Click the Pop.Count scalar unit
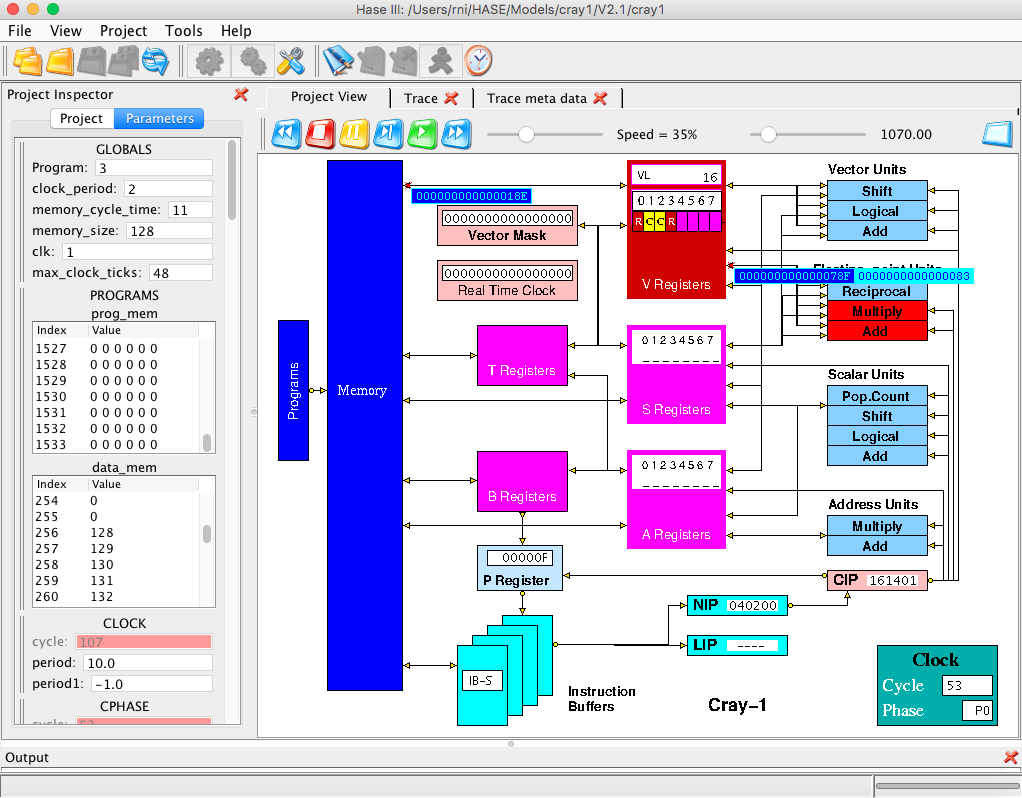Screen dimensions: 1022x798 877,396
